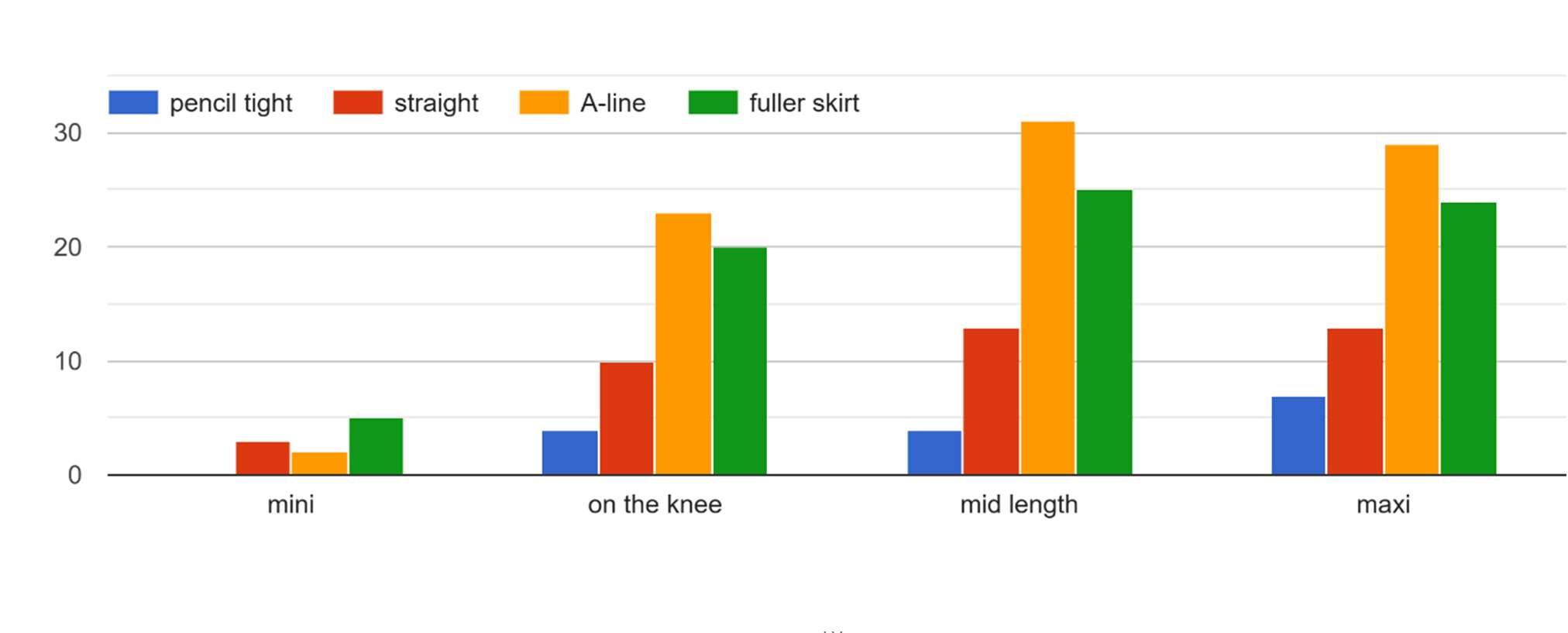
Task: Click the '30' y-axis value label
Action: [67, 133]
